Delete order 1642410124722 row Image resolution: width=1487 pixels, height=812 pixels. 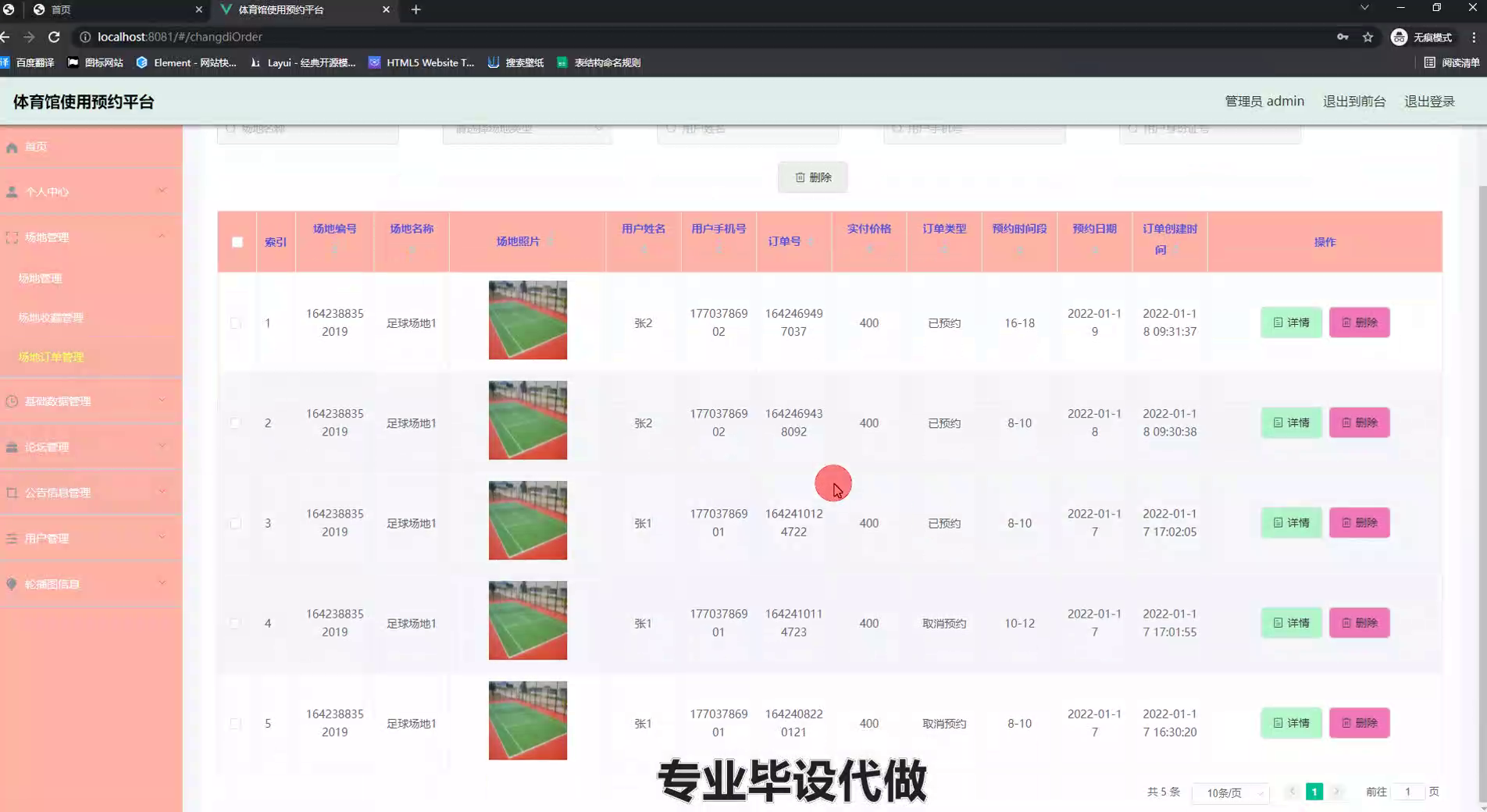pos(1359,522)
